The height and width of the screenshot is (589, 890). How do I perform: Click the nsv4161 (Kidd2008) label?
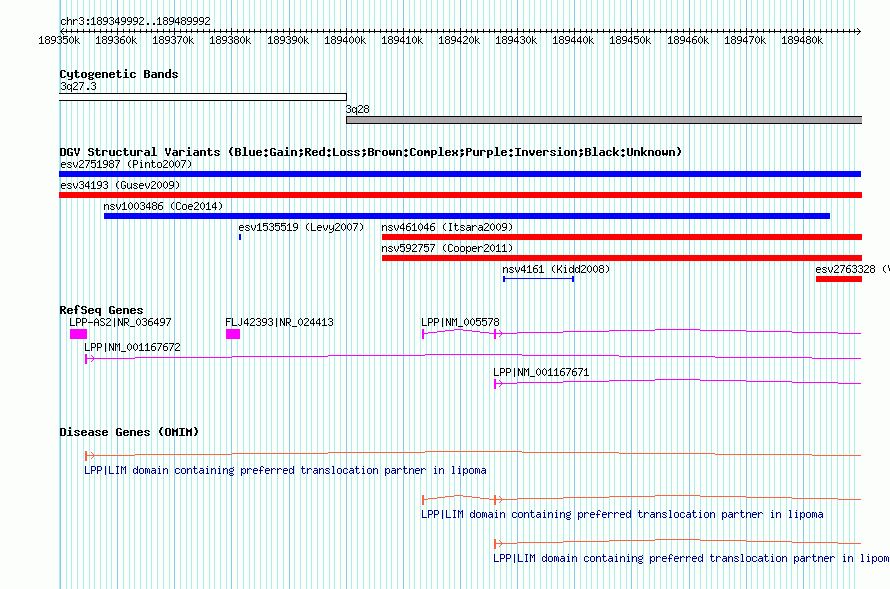pyautogui.click(x=556, y=270)
